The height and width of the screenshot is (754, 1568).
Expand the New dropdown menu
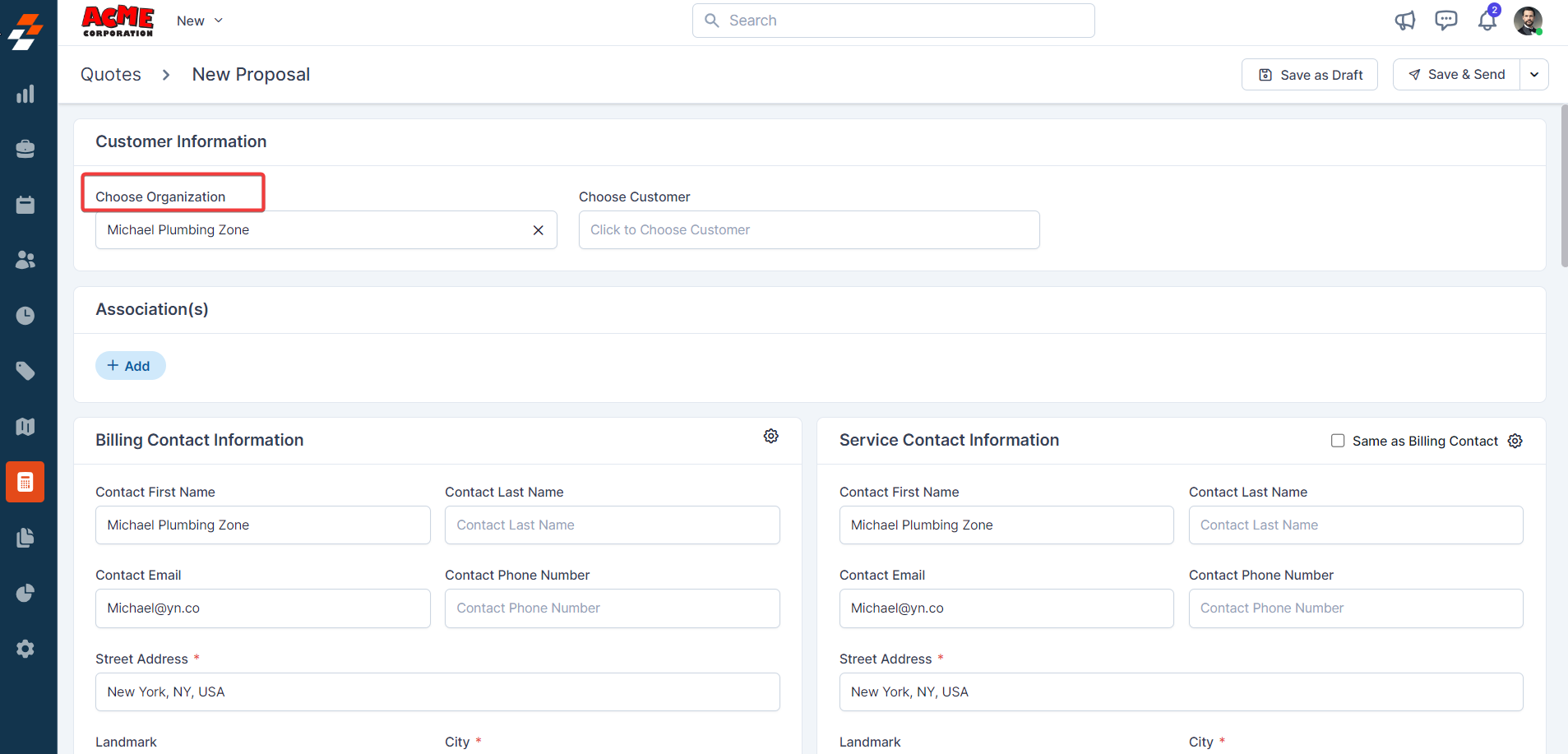[x=200, y=21]
